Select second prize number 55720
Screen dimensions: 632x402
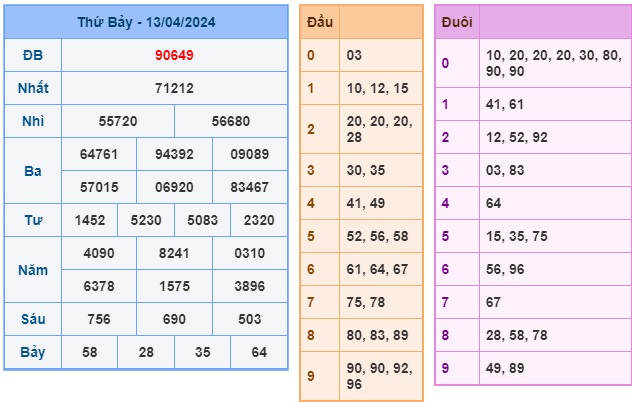coord(118,121)
